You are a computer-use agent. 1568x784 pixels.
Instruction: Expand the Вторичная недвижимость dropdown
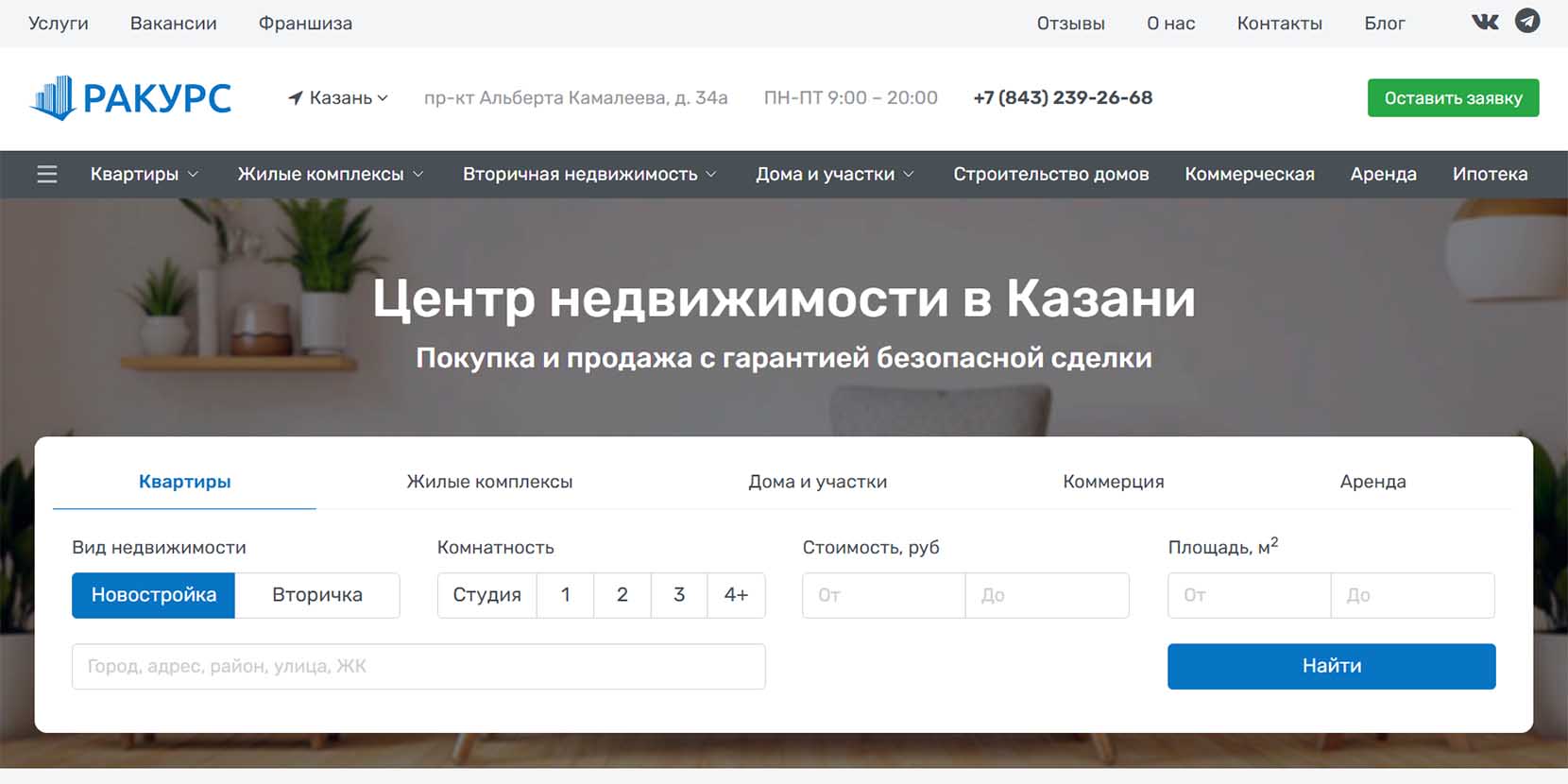589,175
